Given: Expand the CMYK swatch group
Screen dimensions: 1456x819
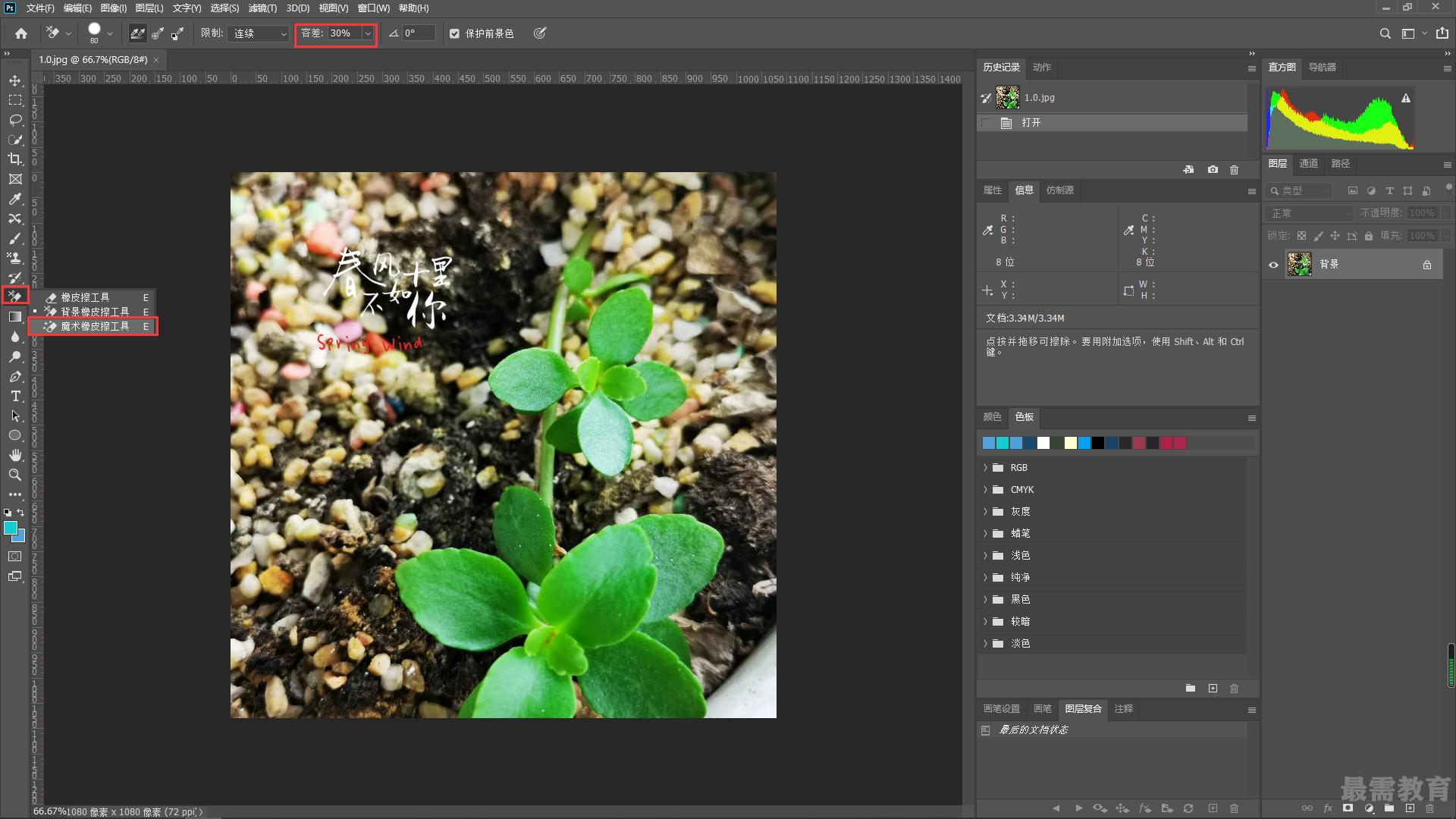Looking at the screenshot, I should tap(985, 490).
